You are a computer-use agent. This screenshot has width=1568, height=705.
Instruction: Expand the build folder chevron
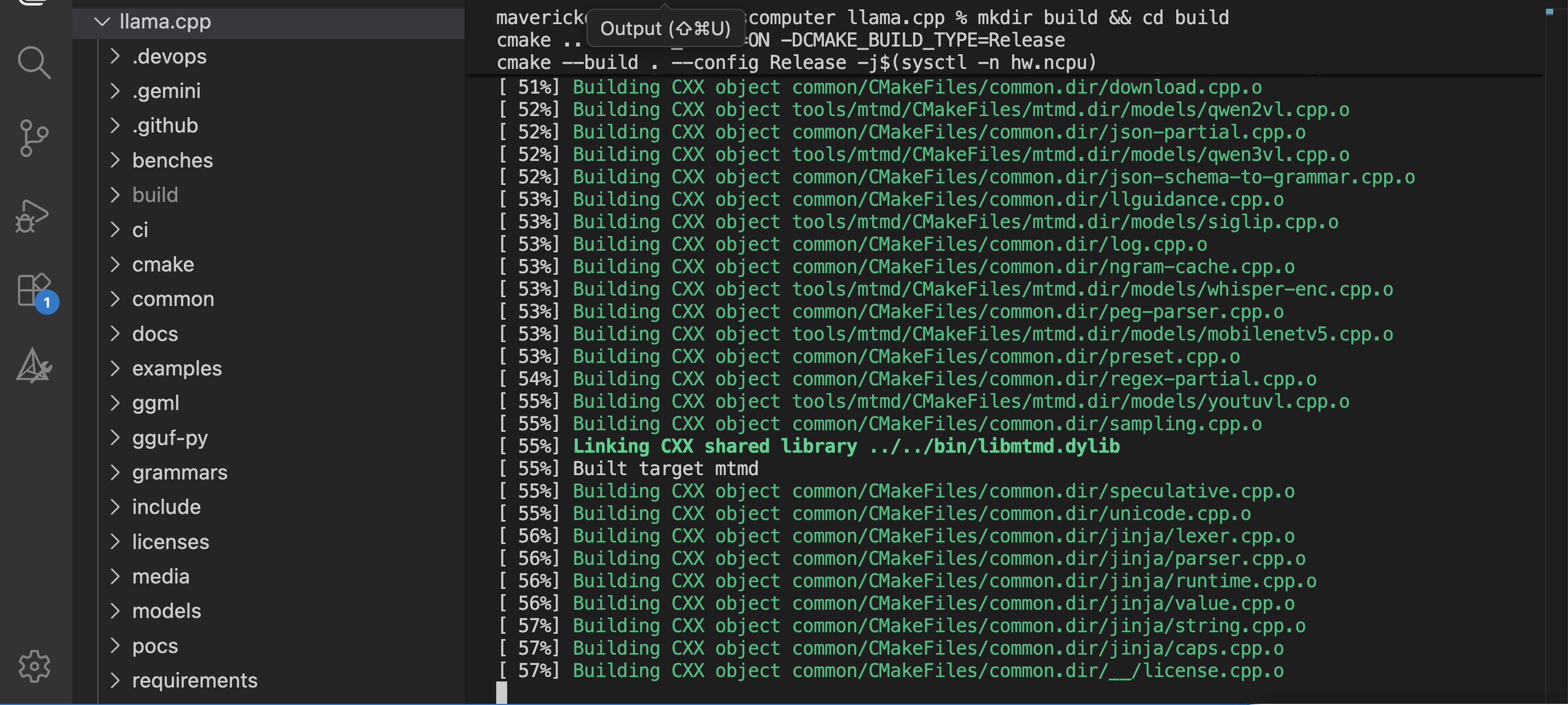(115, 195)
